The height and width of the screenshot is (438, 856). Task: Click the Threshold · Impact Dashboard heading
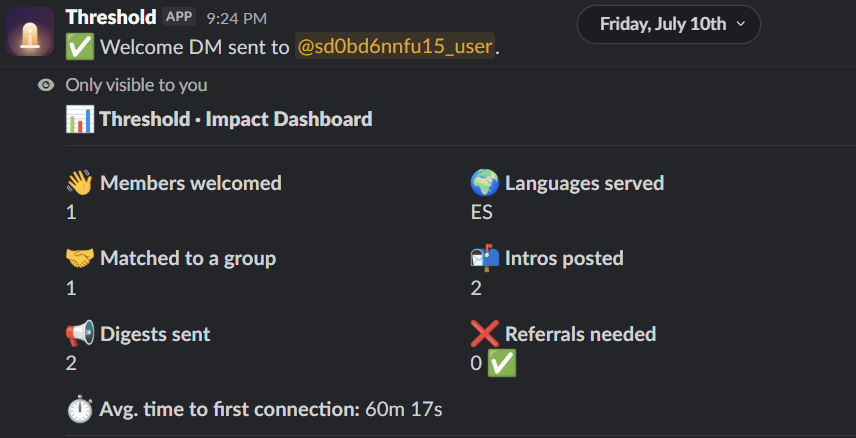click(236, 119)
